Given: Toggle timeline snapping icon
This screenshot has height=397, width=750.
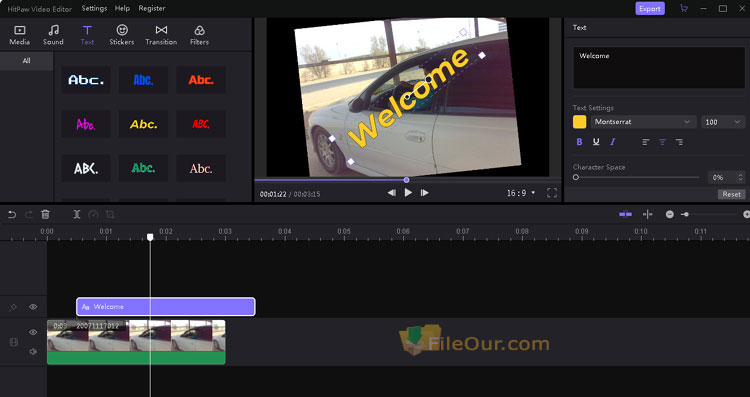Looking at the screenshot, I should pos(626,215).
